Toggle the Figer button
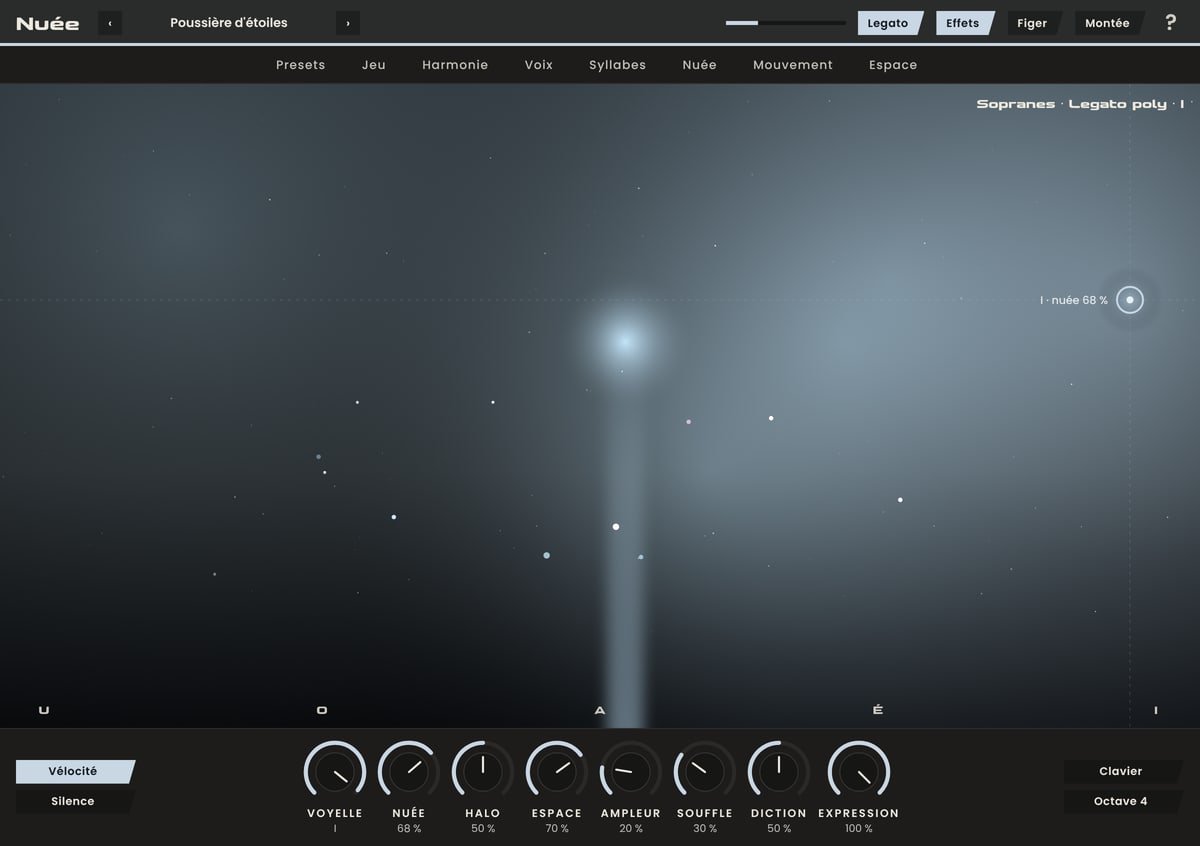 [x=1033, y=23]
